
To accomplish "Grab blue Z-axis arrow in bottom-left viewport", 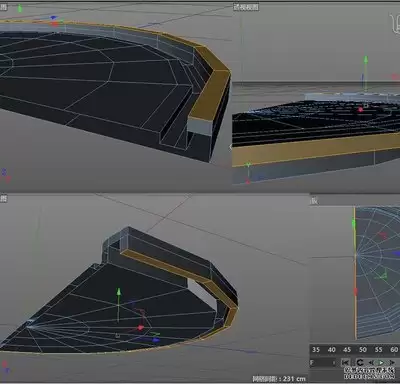I will click(x=155, y=340).
